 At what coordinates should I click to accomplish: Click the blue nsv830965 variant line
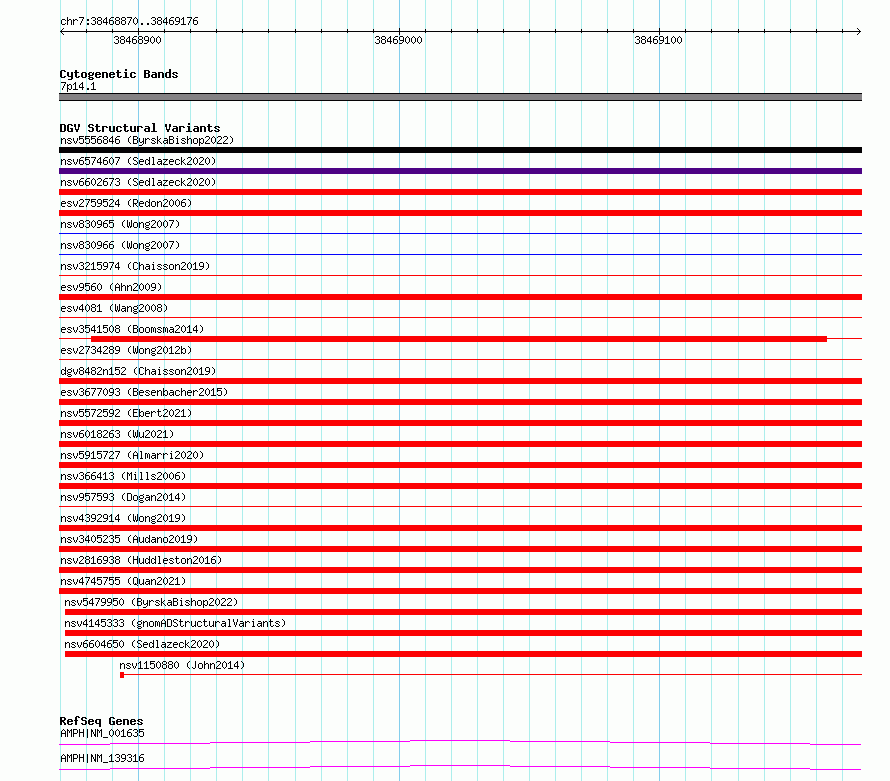point(460,233)
